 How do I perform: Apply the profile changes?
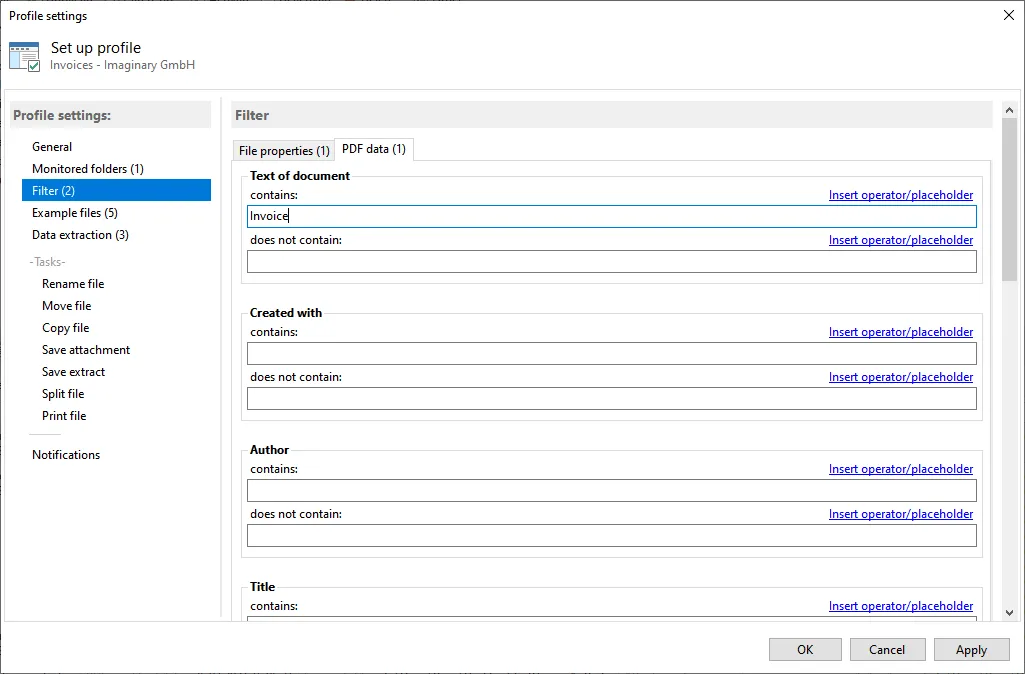click(971, 649)
